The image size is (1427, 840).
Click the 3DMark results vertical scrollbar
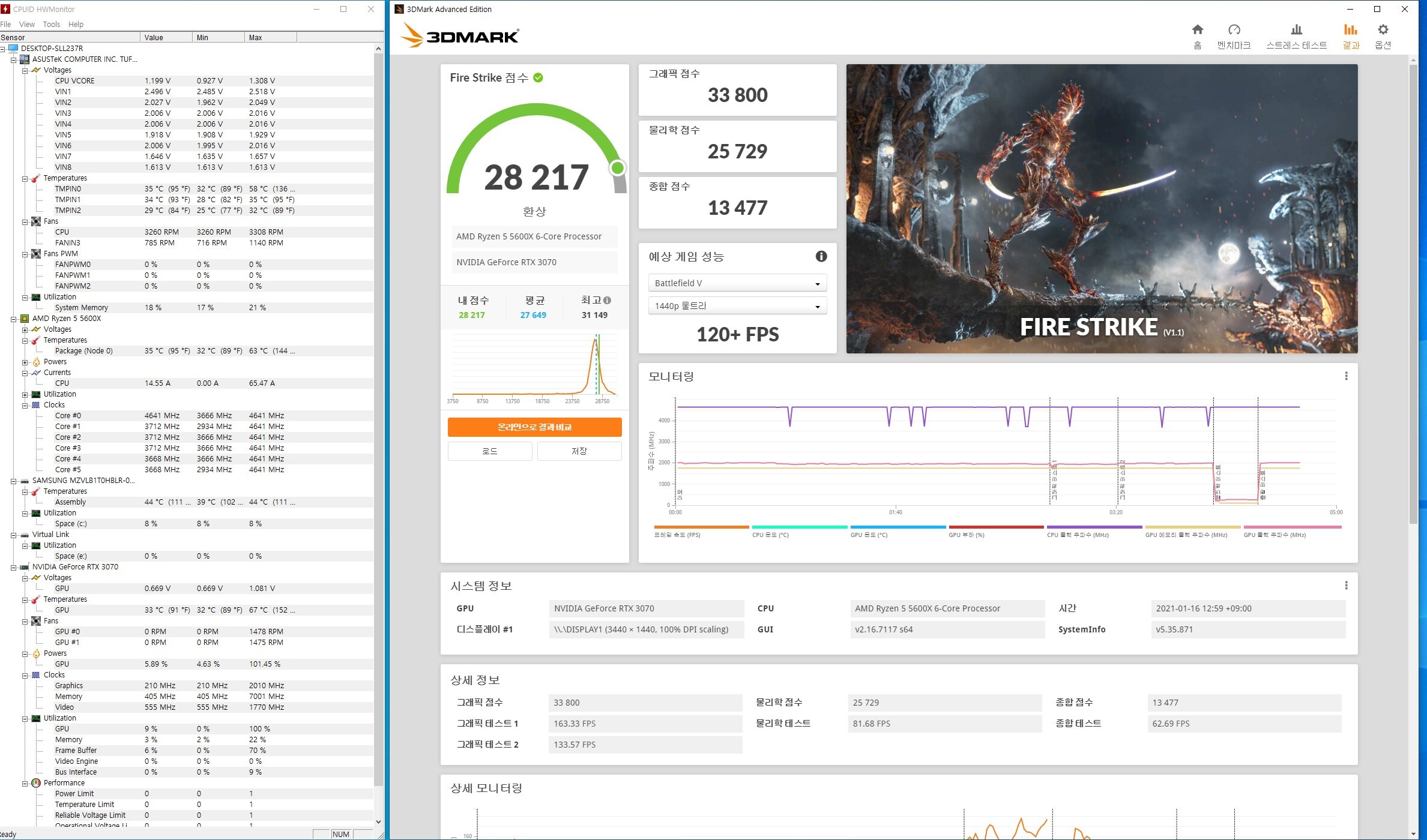(x=1413, y=294)
